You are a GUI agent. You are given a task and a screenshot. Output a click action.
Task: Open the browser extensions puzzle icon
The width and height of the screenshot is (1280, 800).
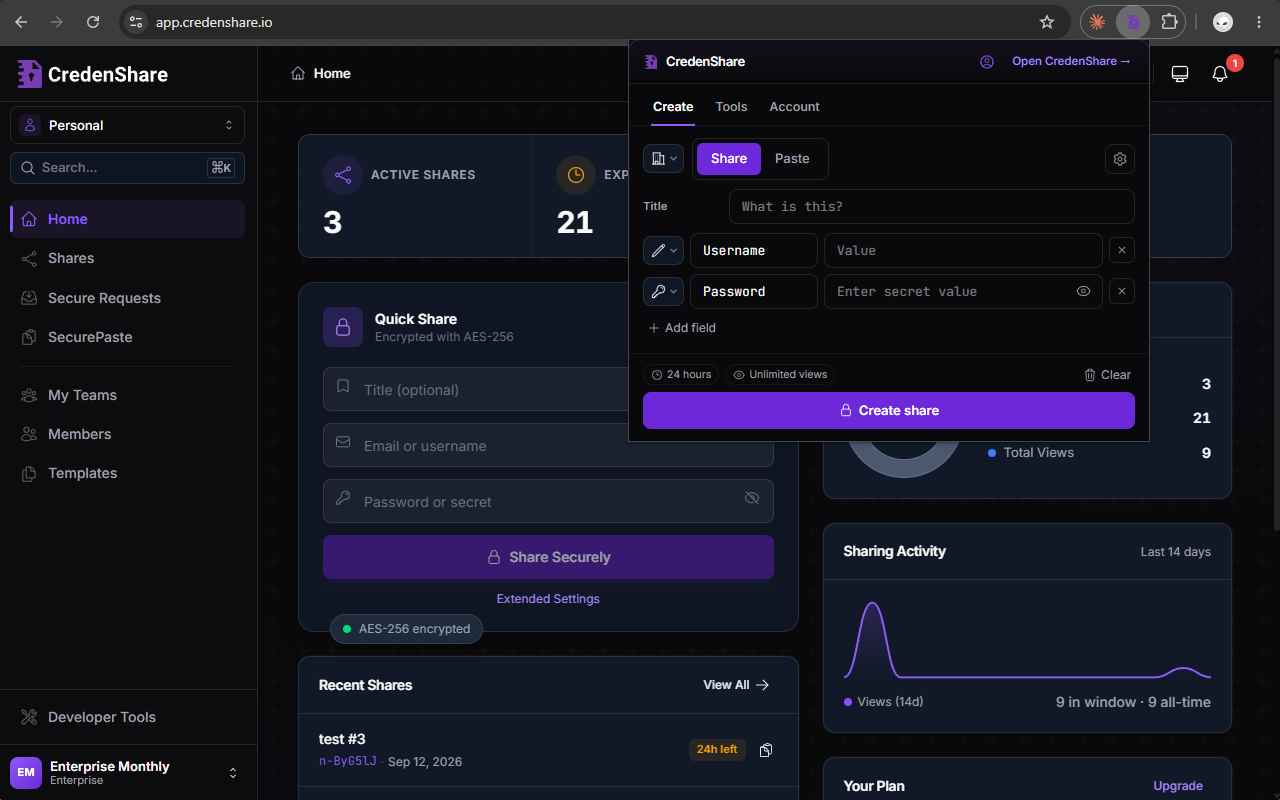point(1169,22)
